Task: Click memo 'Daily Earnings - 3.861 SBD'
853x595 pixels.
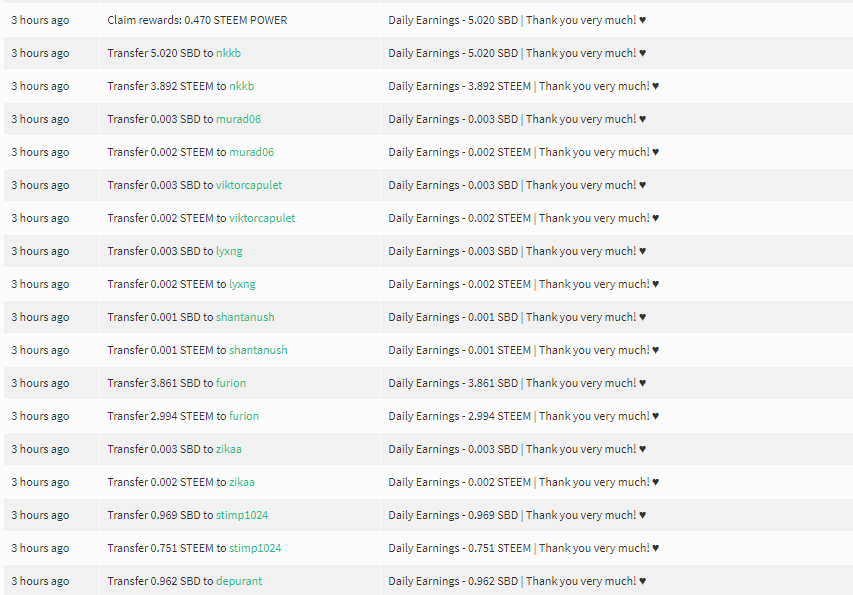Action: point(453,383)
